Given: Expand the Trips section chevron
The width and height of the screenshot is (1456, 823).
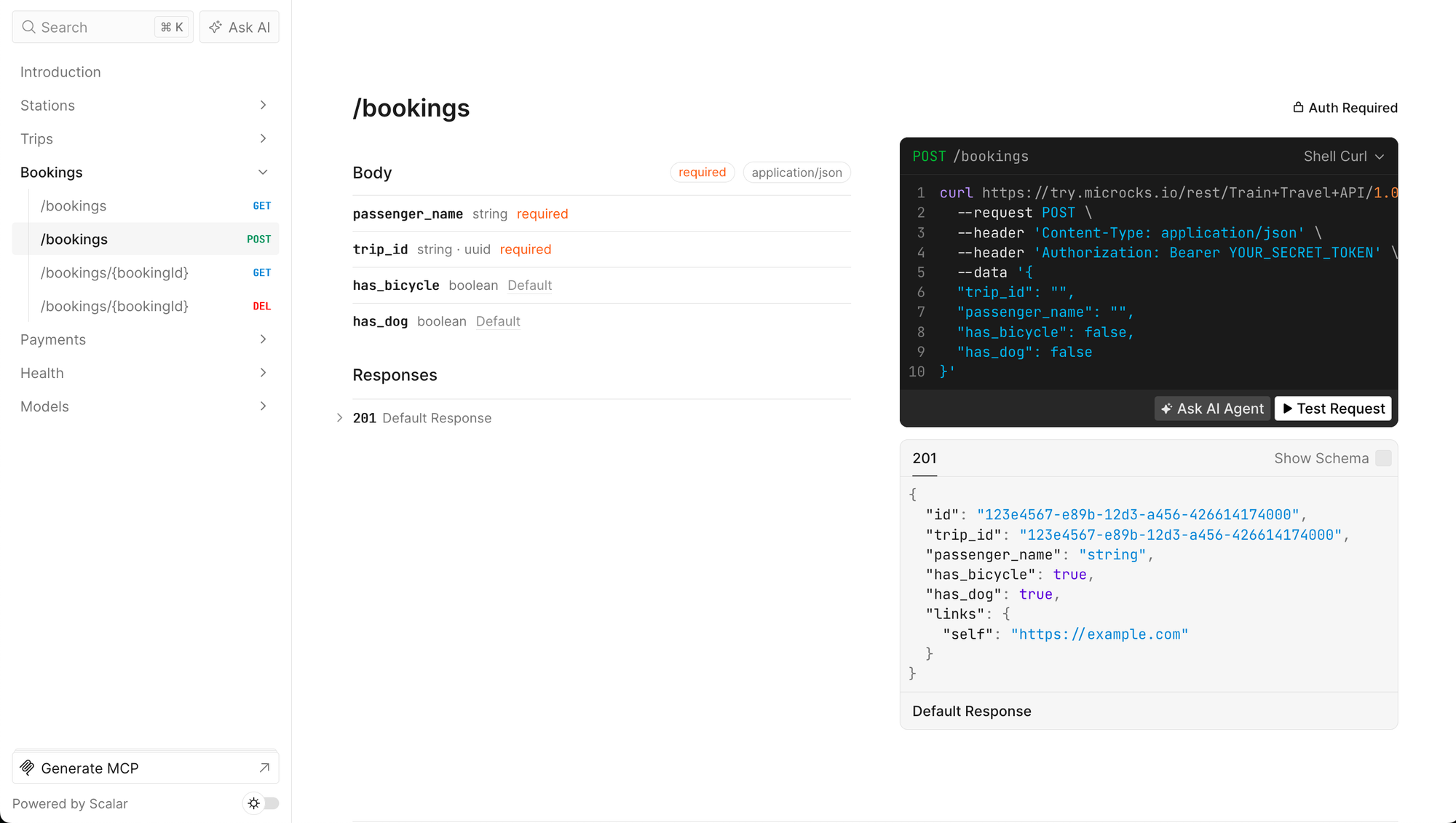Looking at the screenshot, I should tap(263, 138).
